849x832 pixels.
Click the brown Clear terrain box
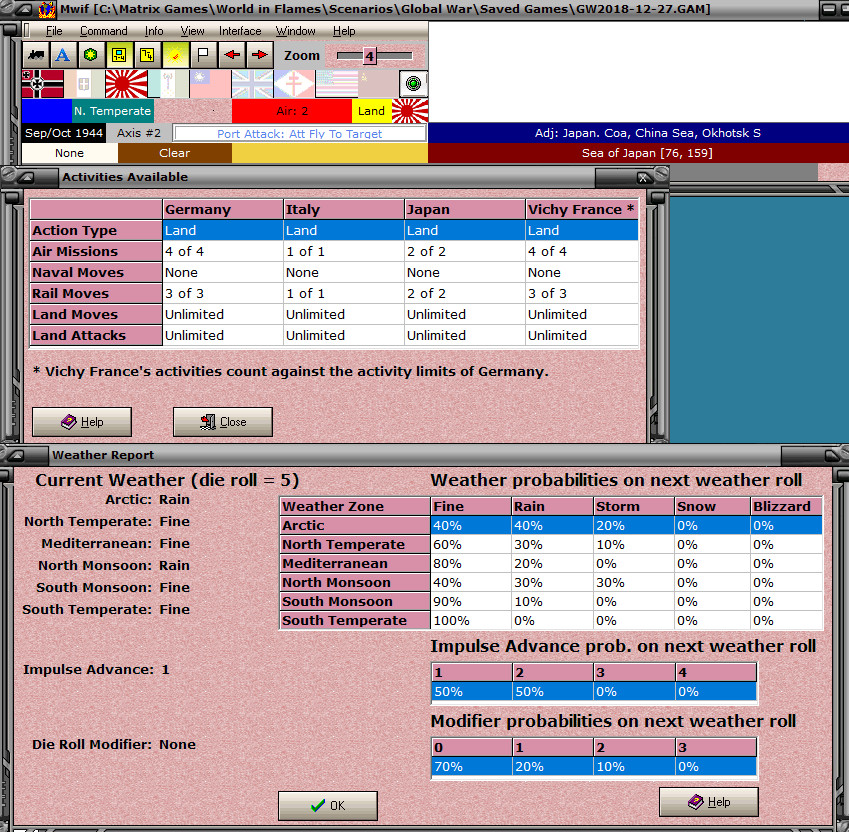click(175, 153)
